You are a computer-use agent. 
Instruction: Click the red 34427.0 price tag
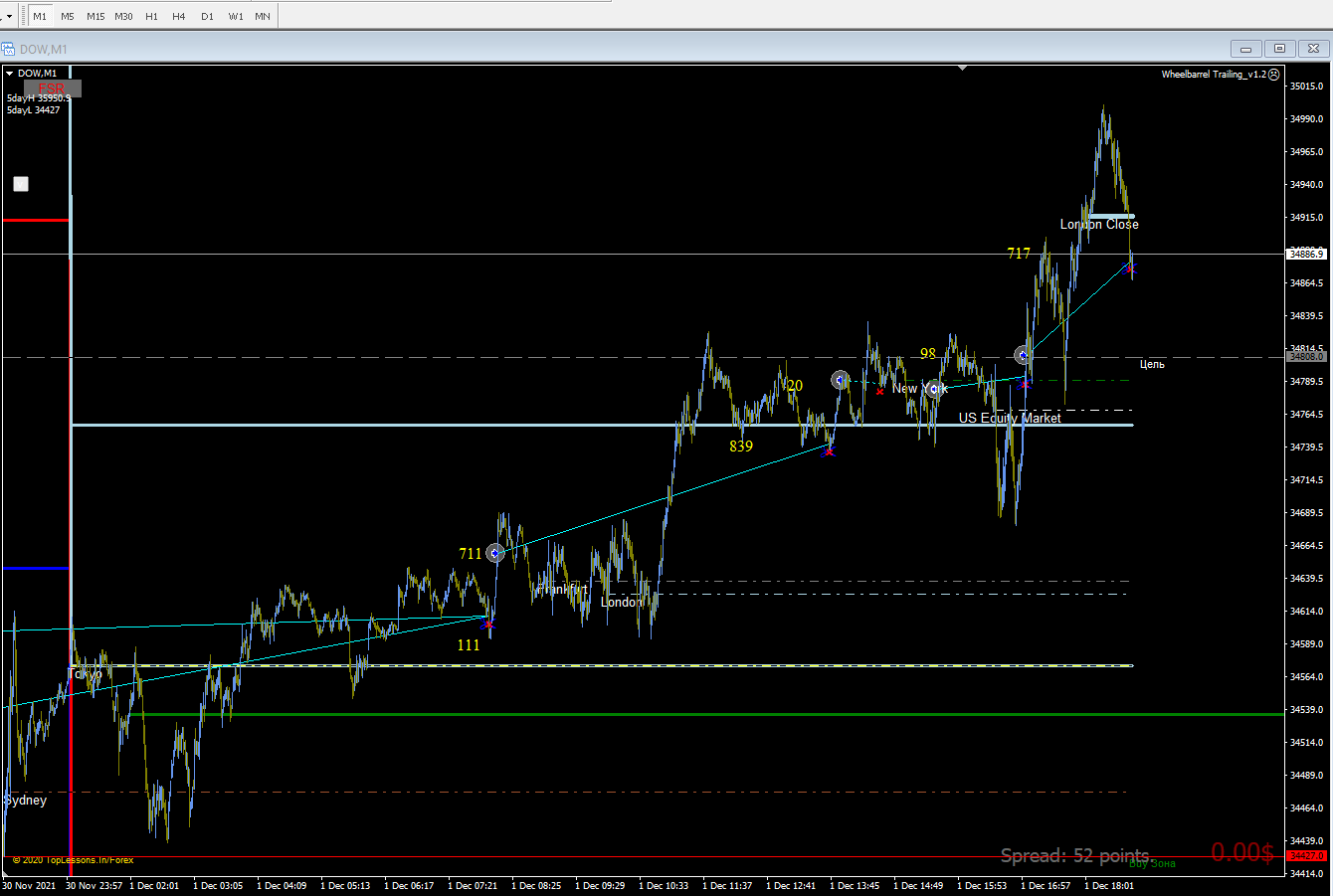click(1306, 855)
